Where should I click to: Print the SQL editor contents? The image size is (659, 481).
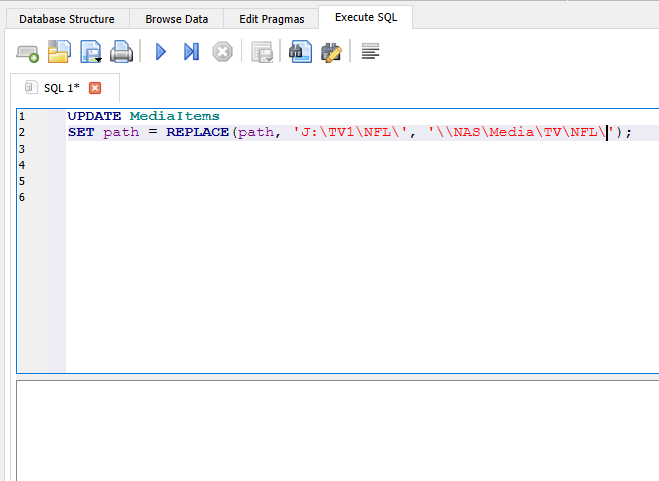tap(121, 52)
